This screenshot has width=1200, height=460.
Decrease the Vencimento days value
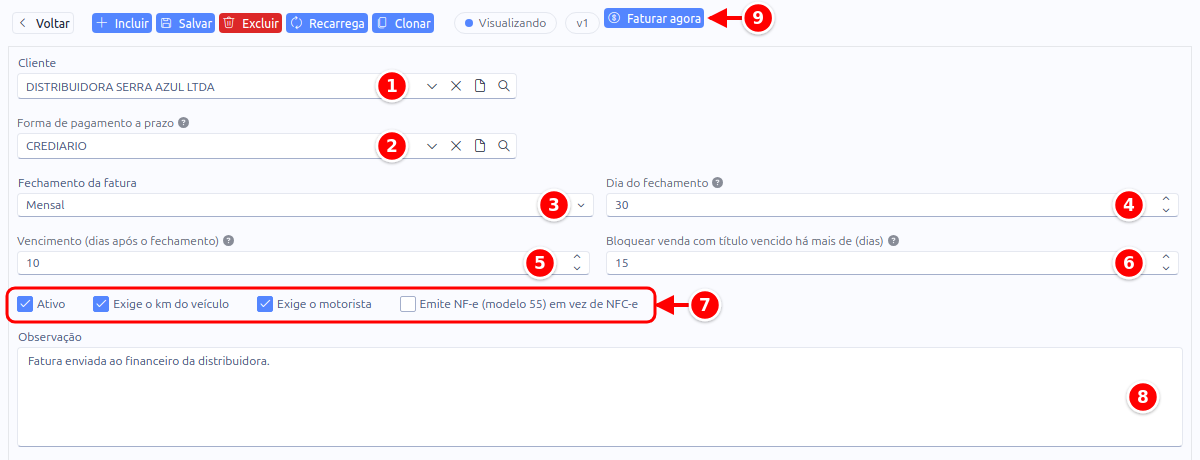point(576,269)
